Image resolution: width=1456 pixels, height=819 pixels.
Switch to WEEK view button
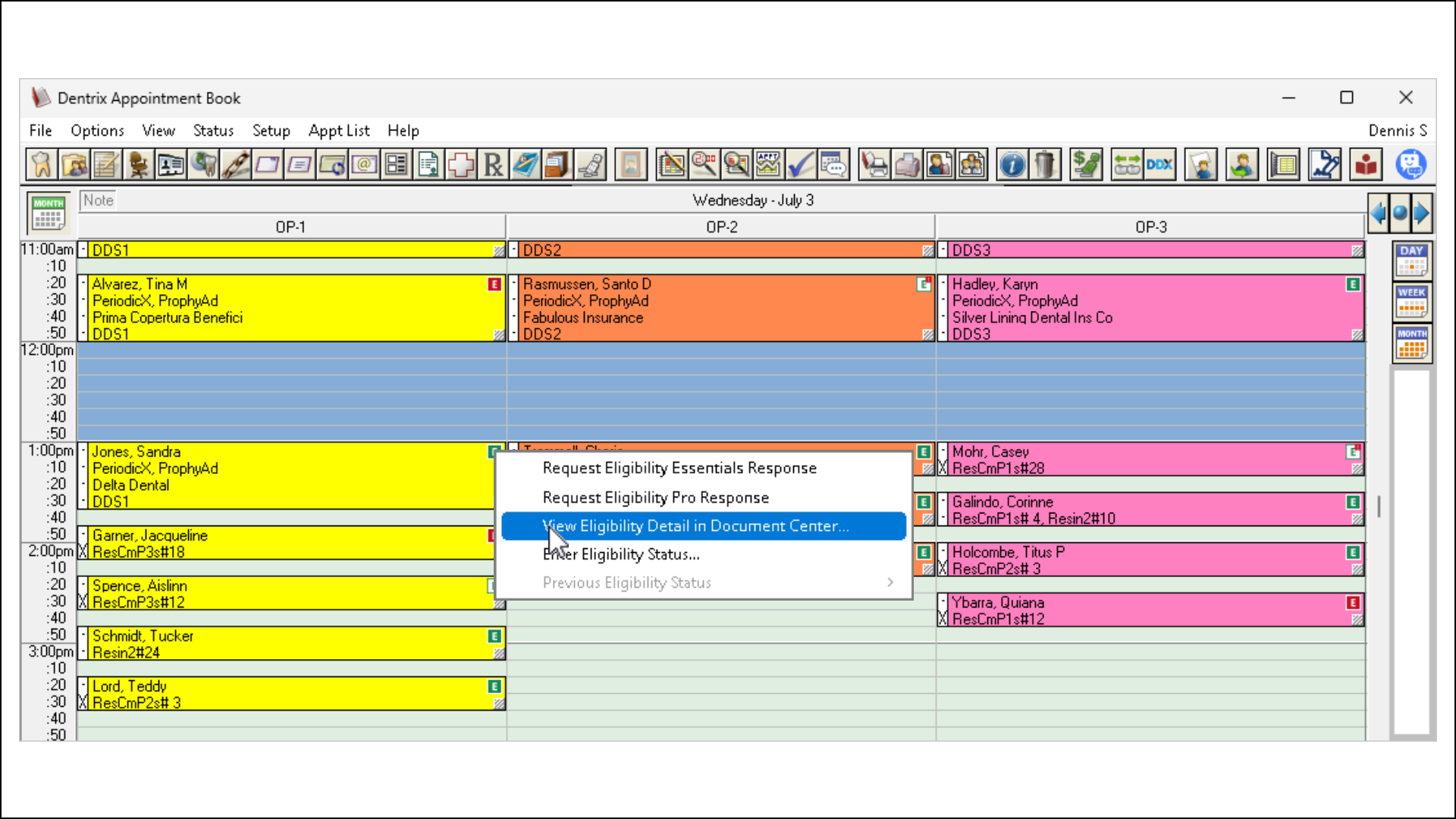click(1411, 302)
